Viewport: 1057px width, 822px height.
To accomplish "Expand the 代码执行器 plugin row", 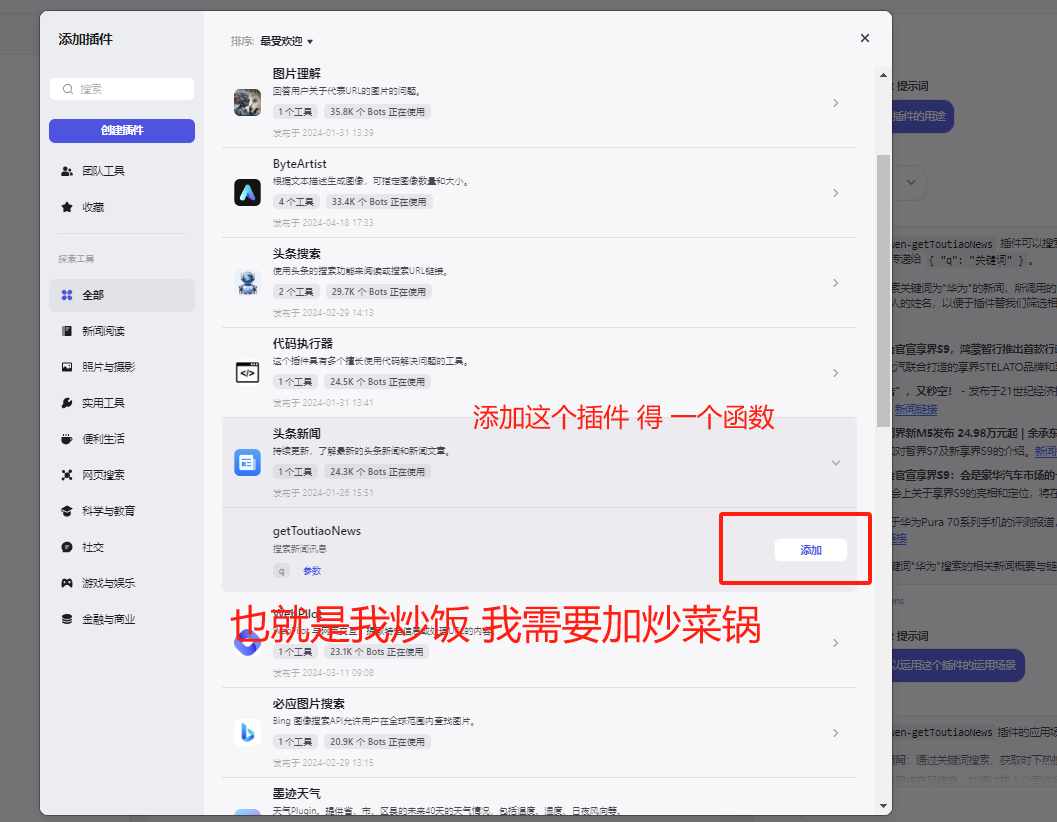I will pyautogui.click(x=835, y=373).
